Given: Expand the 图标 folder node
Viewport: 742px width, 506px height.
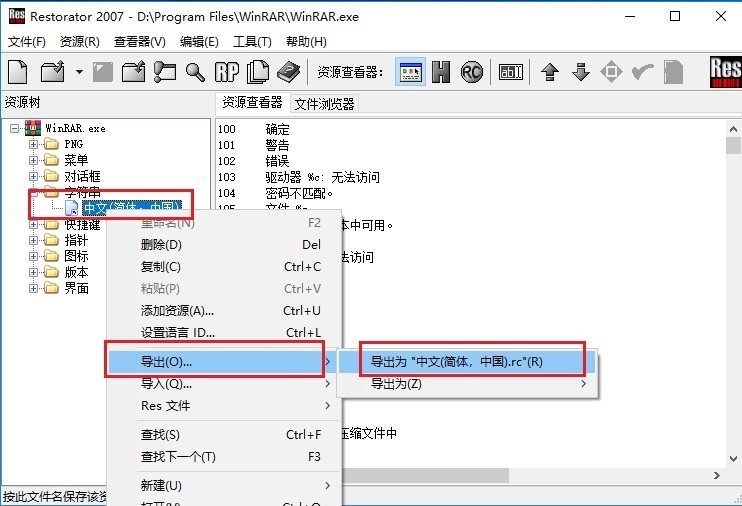Looking at the screenshot, I should [33, 256].
